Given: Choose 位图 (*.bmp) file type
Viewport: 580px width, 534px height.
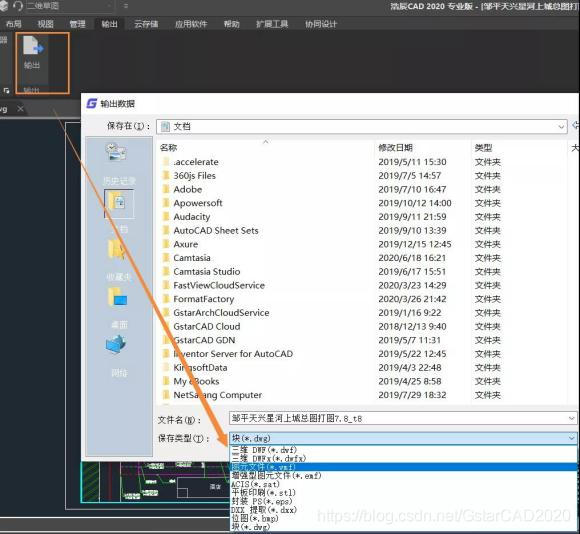Looking at the screenshot, I should 403,518.
